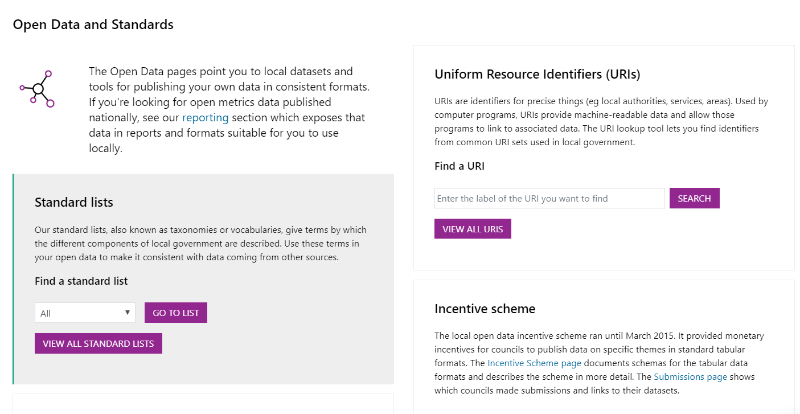Image resolution: width=800 pixels, height=414 pixels.
Task: Click the purple network nodes icon
Action: 37,89
